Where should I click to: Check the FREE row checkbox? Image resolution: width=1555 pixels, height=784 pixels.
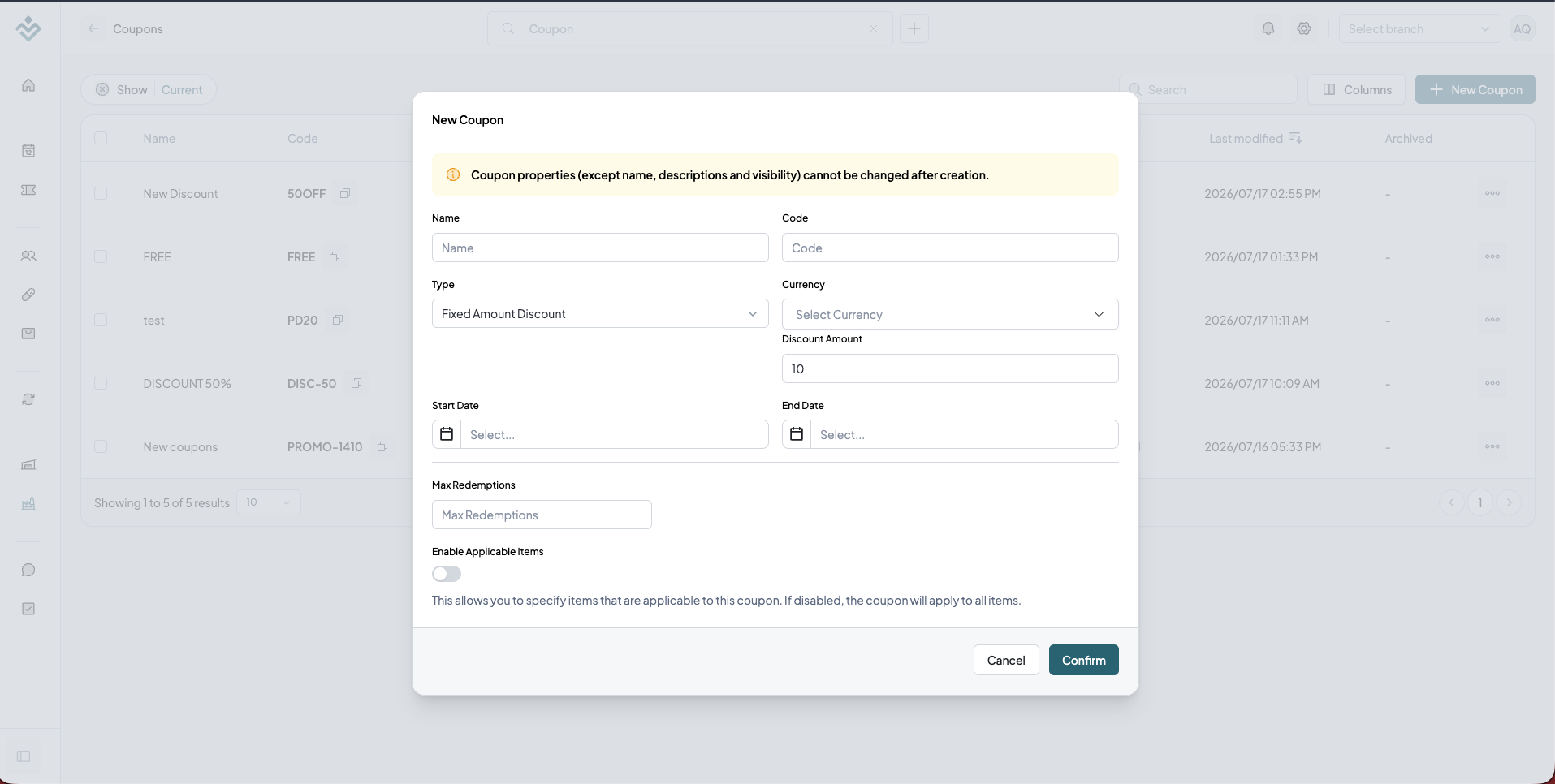[x=101, y=256]
